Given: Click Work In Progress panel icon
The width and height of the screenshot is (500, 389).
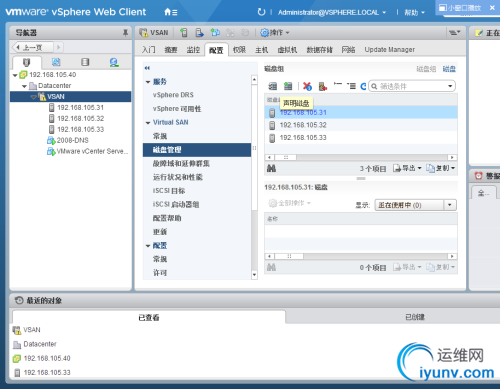Looking at the screenshot, I should point(479,33).
